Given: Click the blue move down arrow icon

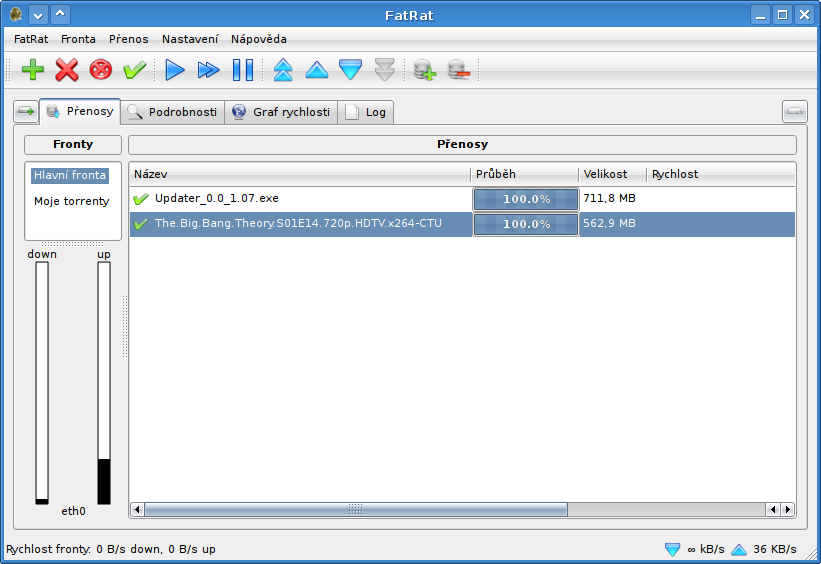Looking at the screenshot, I should (x=350, y=69).
